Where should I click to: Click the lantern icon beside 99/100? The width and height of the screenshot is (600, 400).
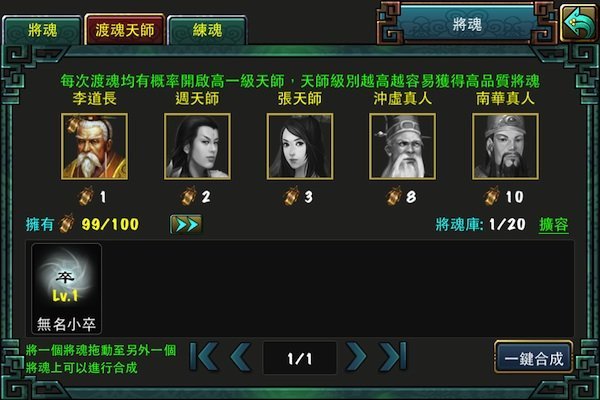(x=67, y=224)
